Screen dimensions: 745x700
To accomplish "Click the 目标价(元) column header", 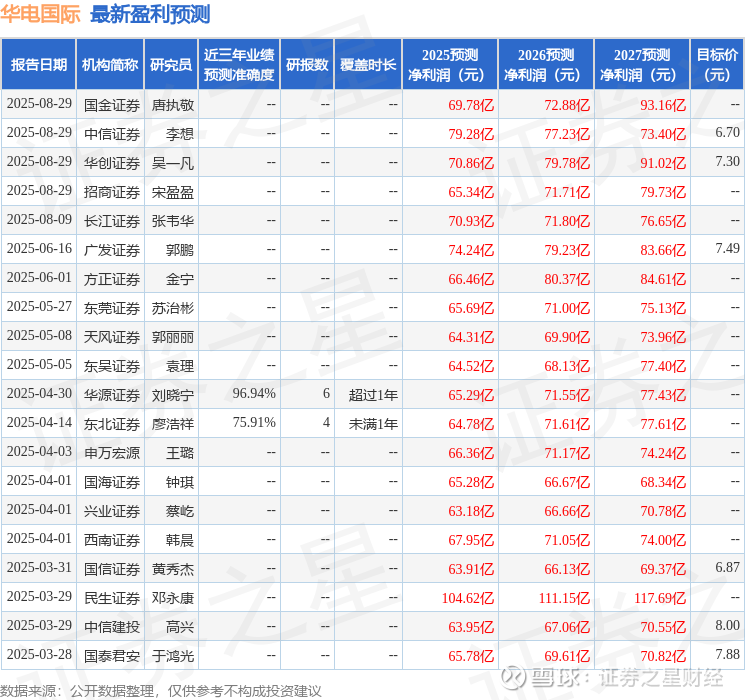I will 717,65.
